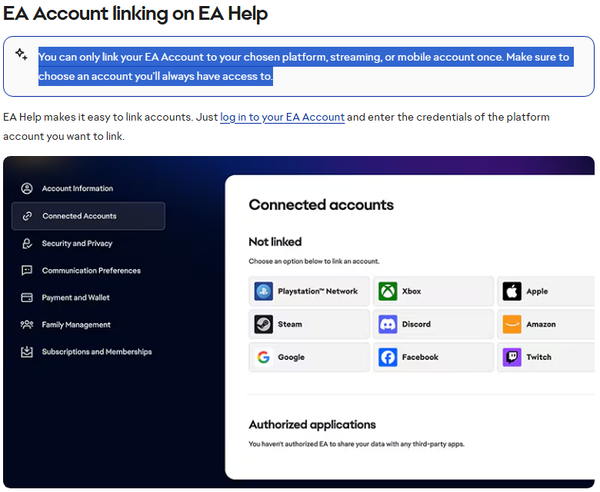Click the Discord logo icon

(388, 324)
